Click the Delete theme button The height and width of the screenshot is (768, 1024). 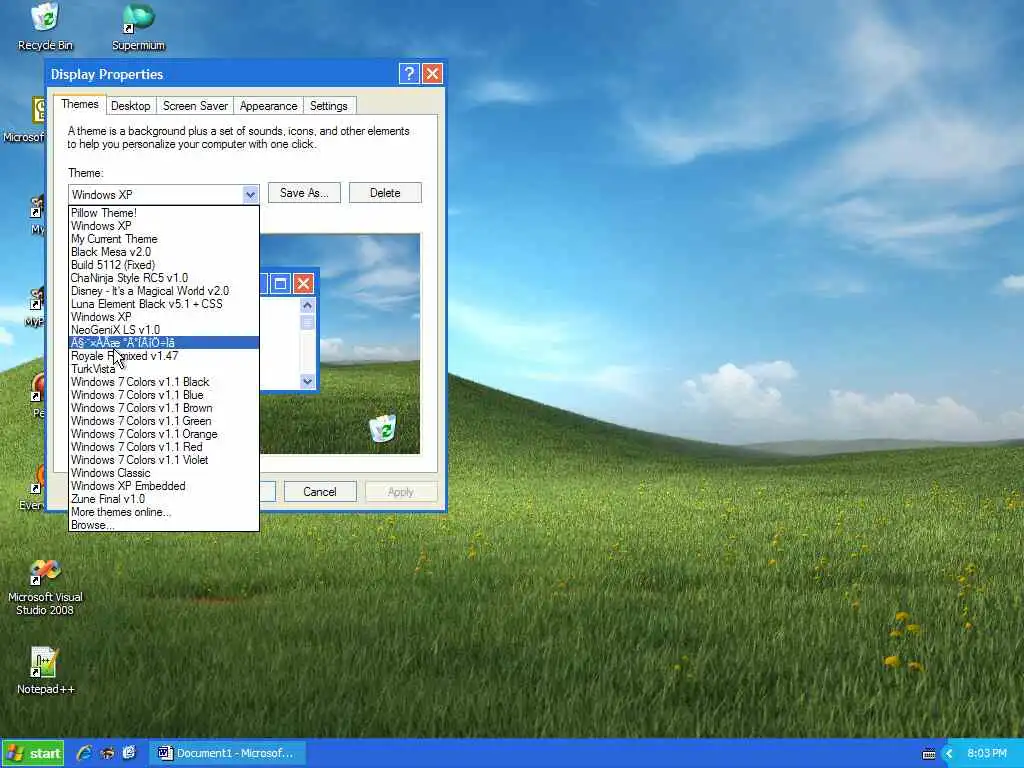click(385, 193)
